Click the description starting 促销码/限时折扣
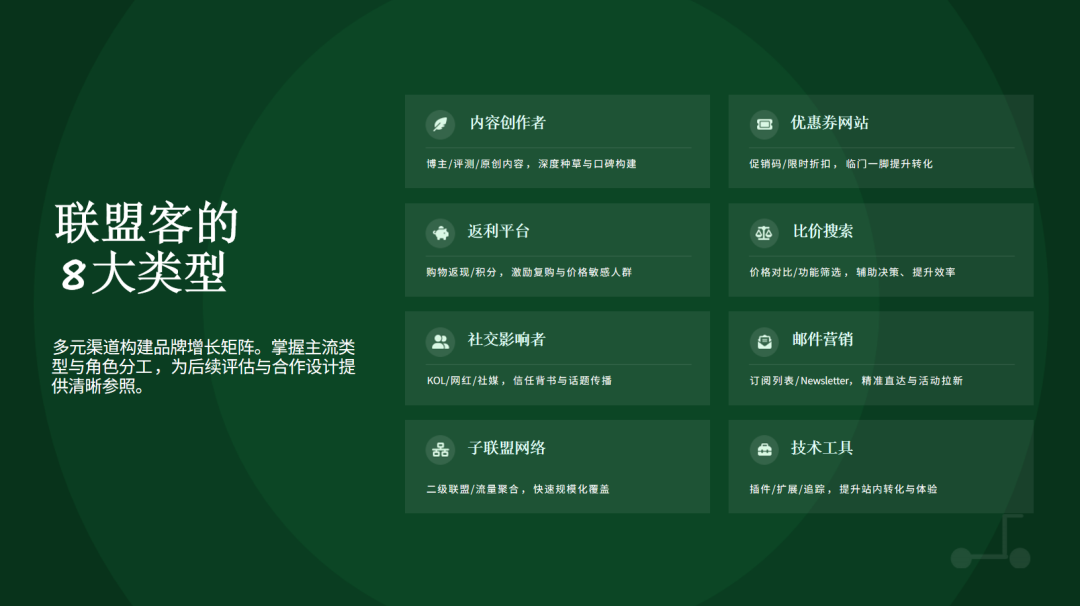Image resolution: width=1080 pixels, height=606 pixels. (x=841, y=164)
